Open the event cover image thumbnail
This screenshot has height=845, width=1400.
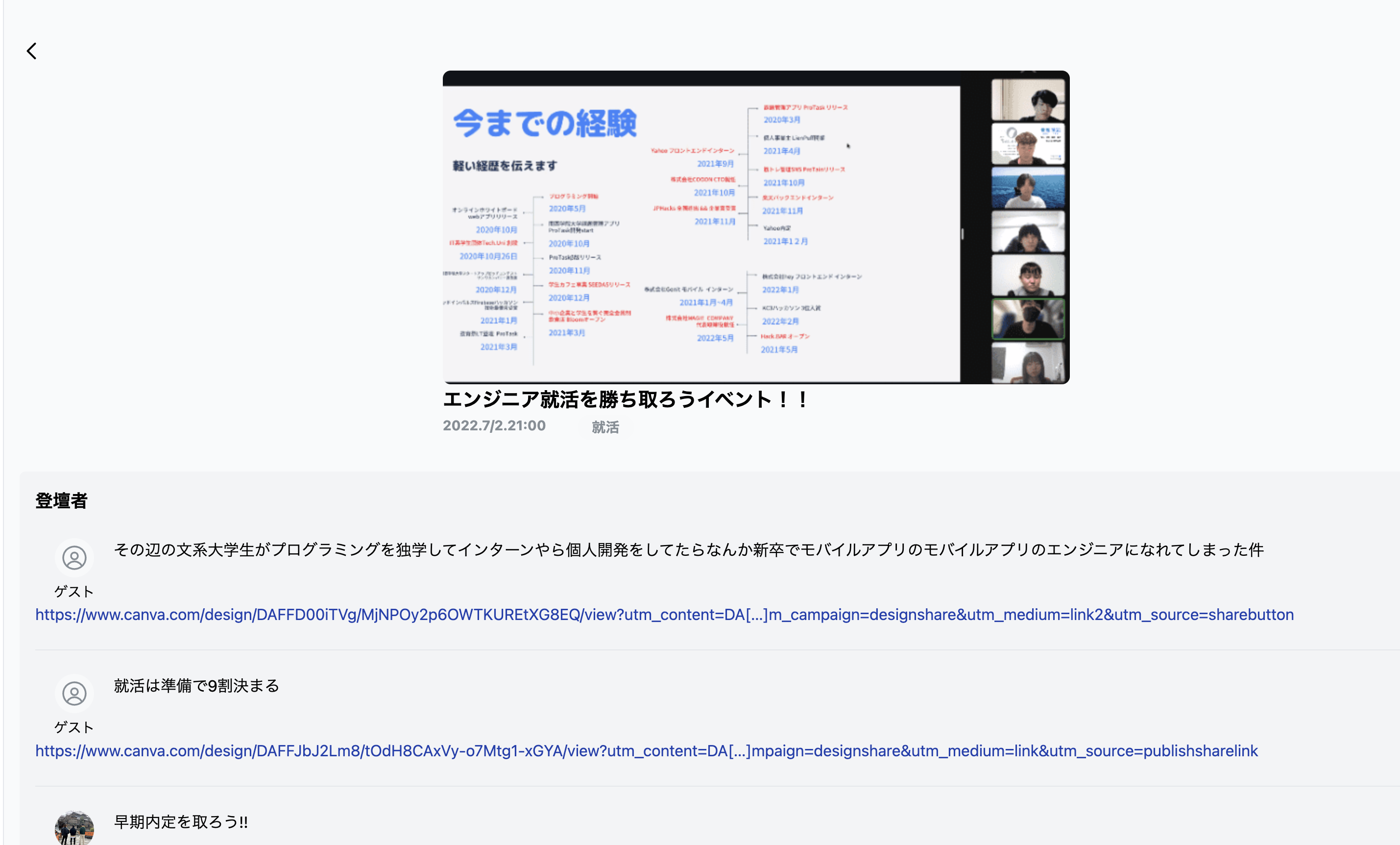756,226
